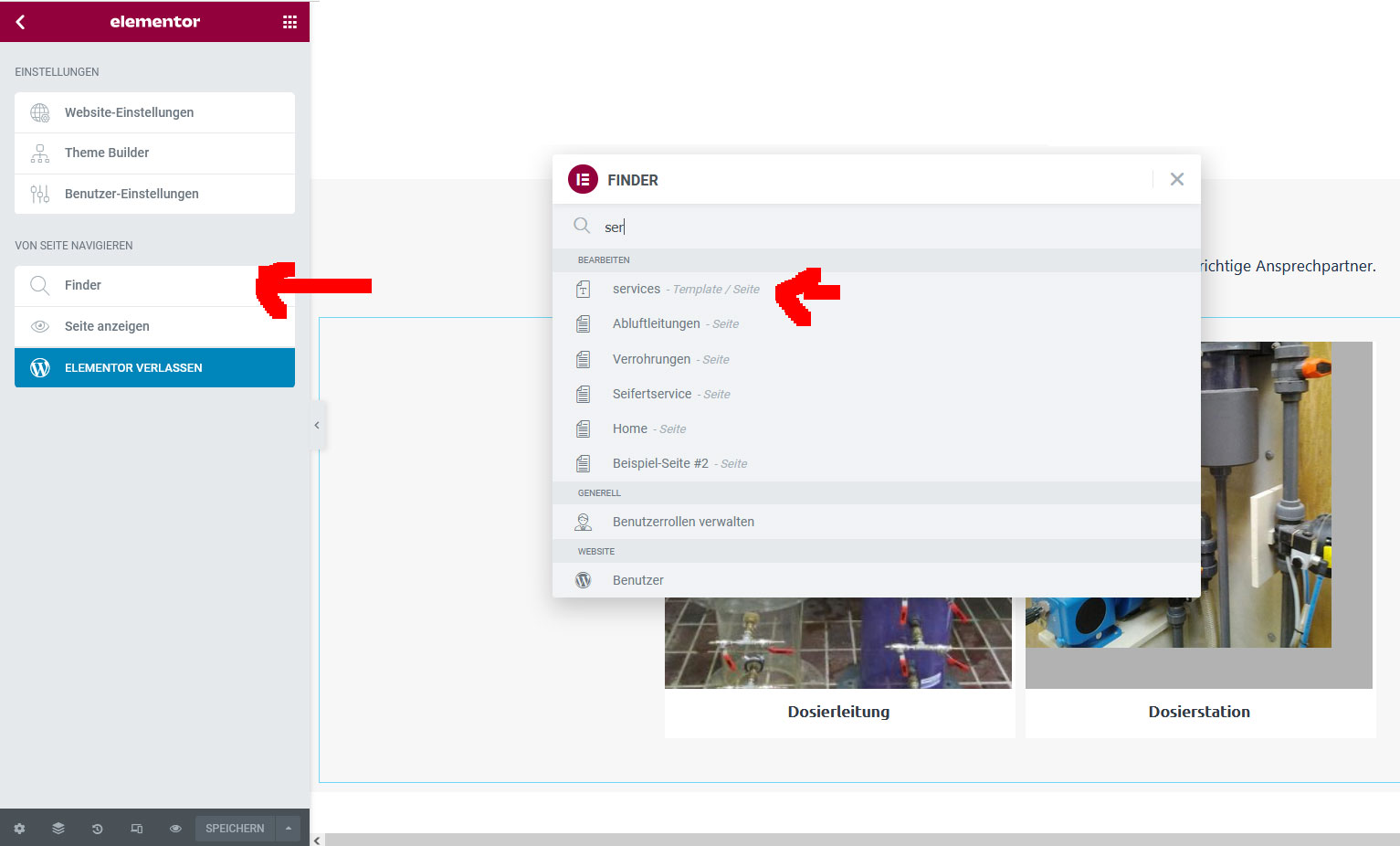Click the Dosierleitung image

pos(838,643)
